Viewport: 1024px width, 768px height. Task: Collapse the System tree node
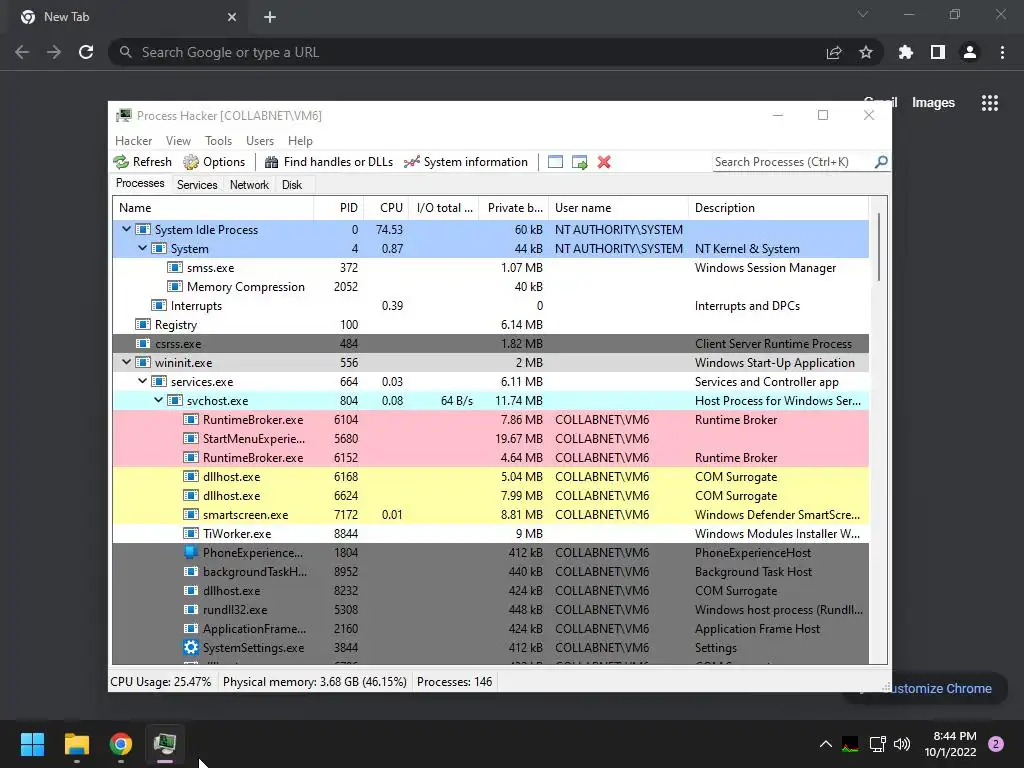[142, 248]
